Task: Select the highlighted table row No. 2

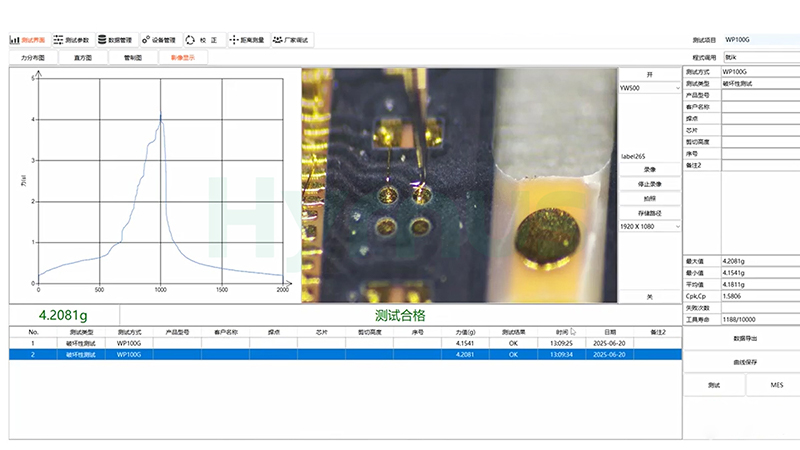Action: pos(345,355)
